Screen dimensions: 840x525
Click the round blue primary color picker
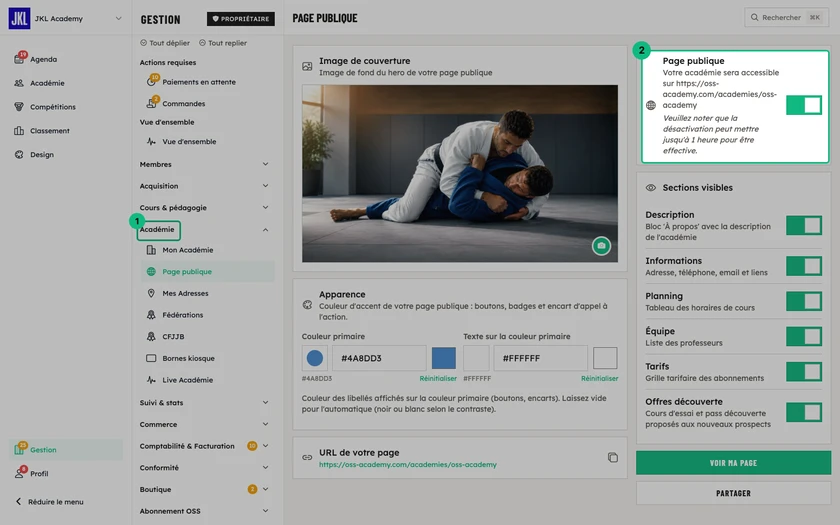click(314, 358)
